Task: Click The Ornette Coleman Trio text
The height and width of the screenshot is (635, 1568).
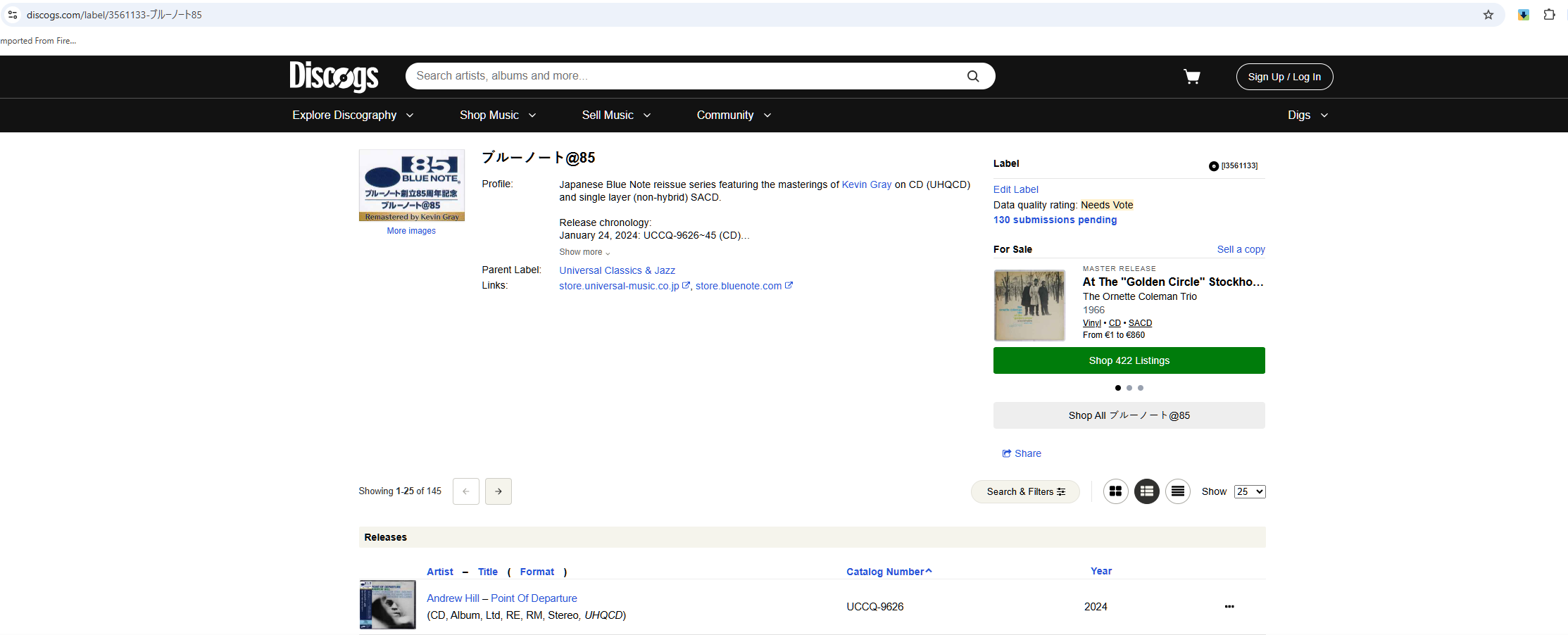Action: [x=1139, y=296]
